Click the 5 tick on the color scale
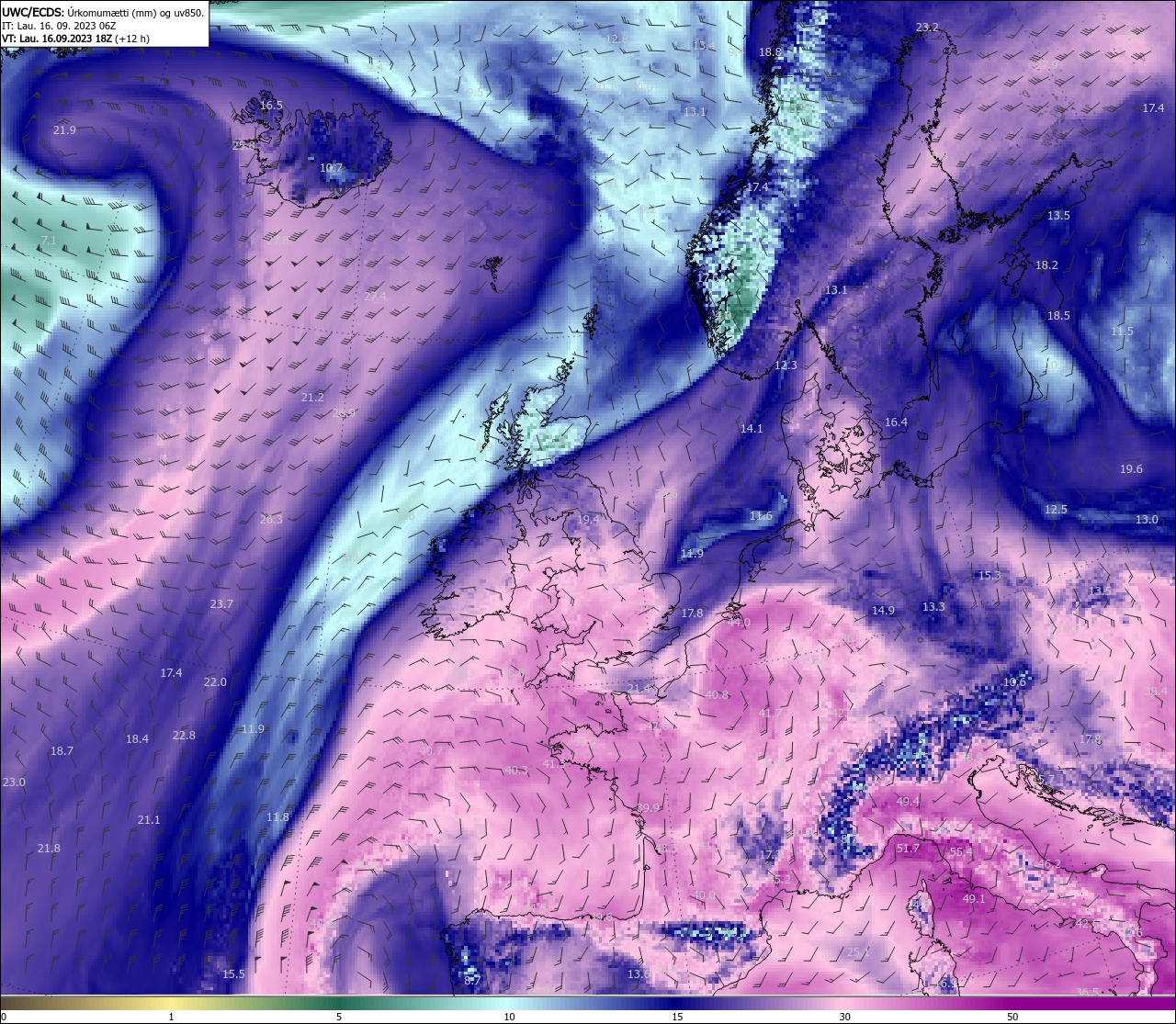The width and height of the screenshot is (1176, 1024). (339, 1017)
